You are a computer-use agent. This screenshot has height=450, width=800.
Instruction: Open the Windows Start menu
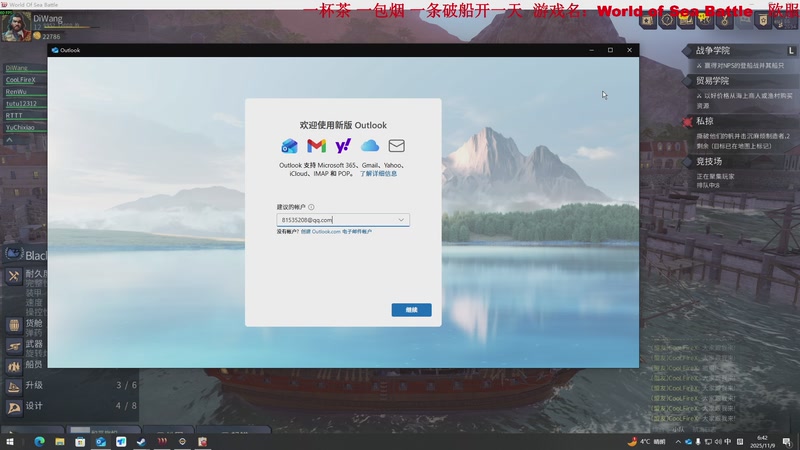[x=10, y=442]
